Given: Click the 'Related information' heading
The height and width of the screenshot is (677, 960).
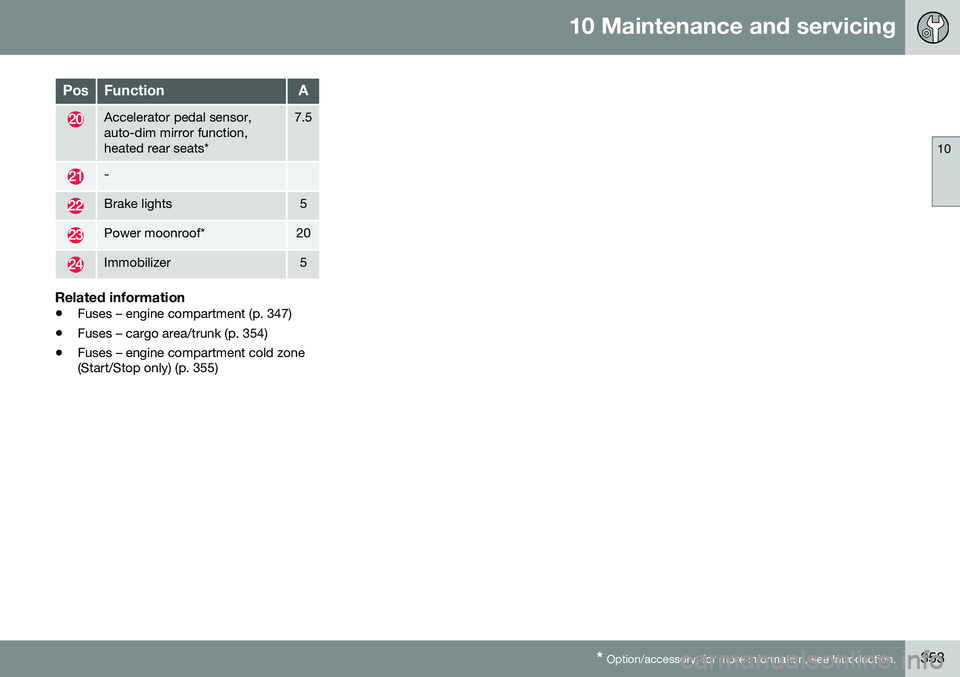Looking at the screenshot, I should pyautogui.click(x=120, y=297).
